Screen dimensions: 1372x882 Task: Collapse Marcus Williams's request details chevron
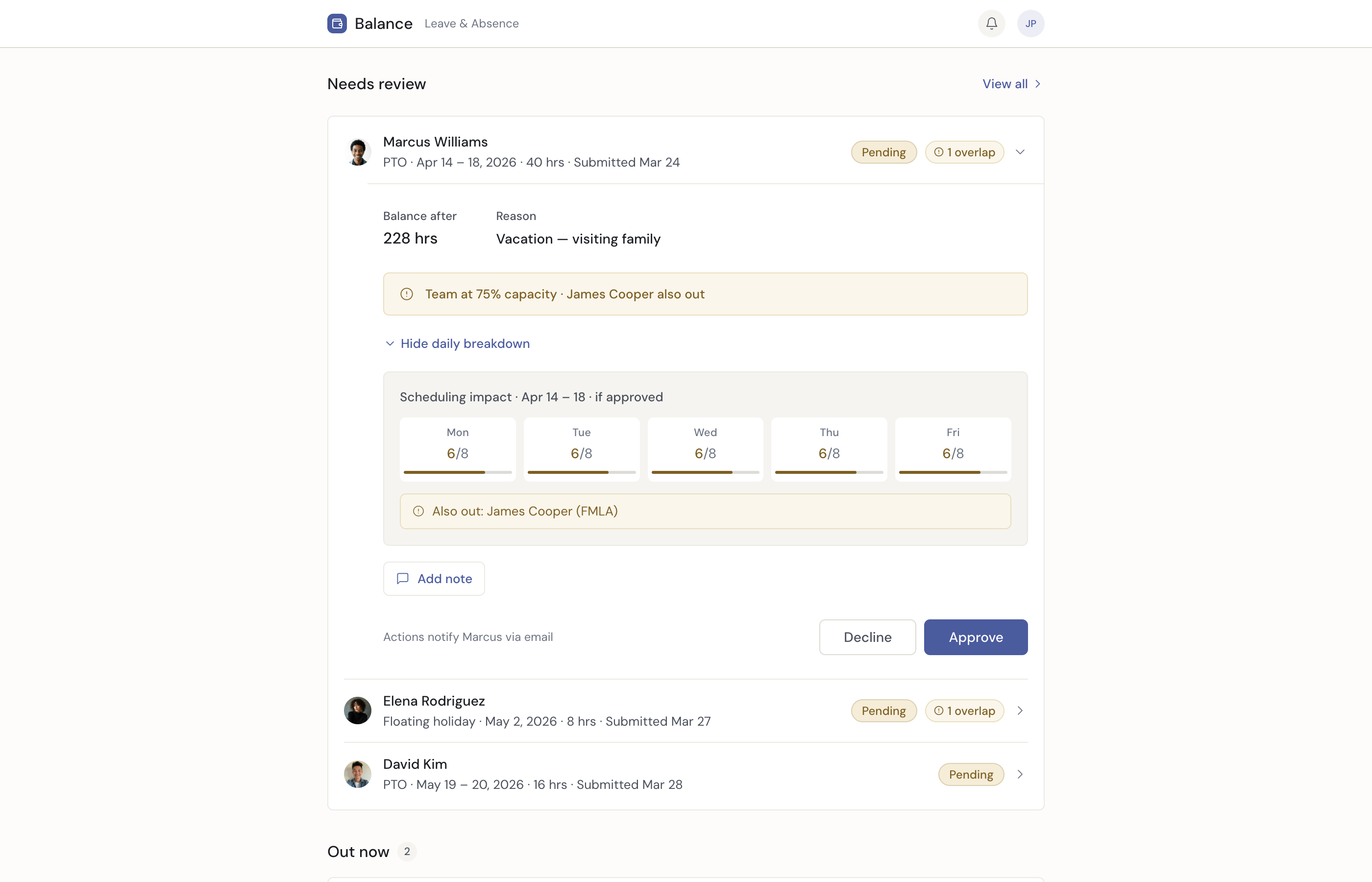click(1020, 152)
